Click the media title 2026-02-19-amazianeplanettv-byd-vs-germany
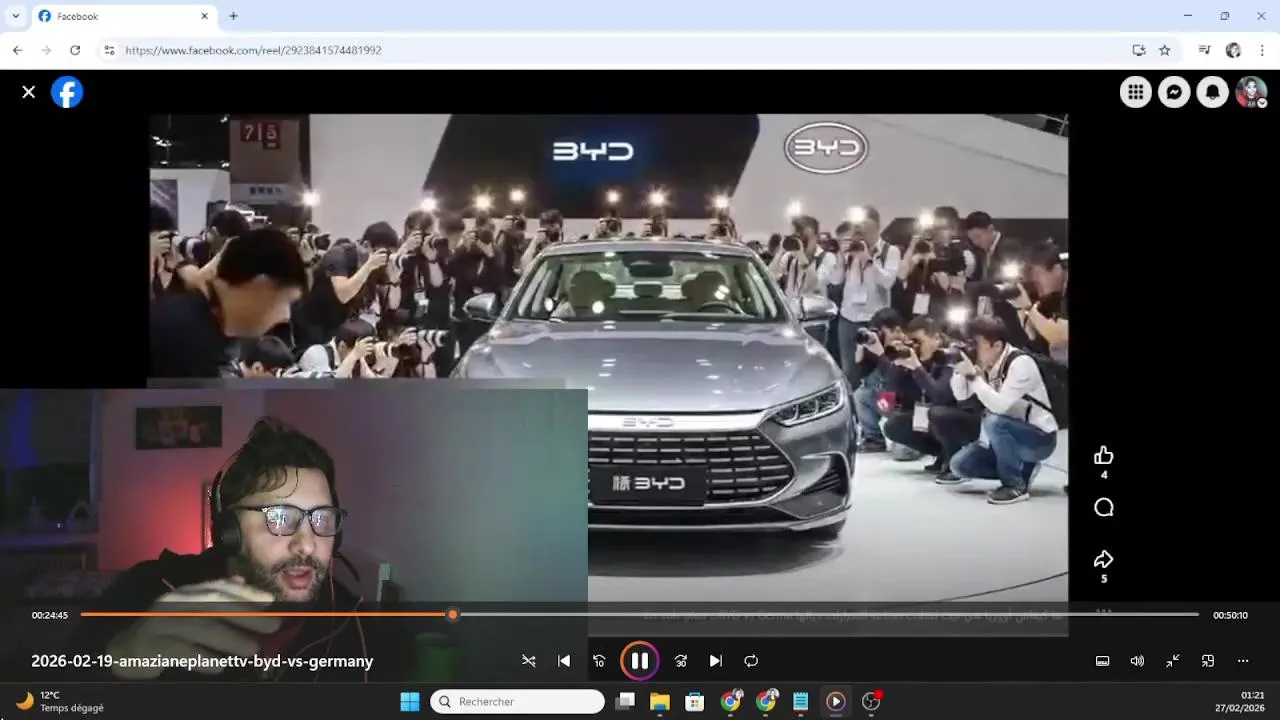The width and height of the screenshot is (1280, 720). (x=202, y=661)
